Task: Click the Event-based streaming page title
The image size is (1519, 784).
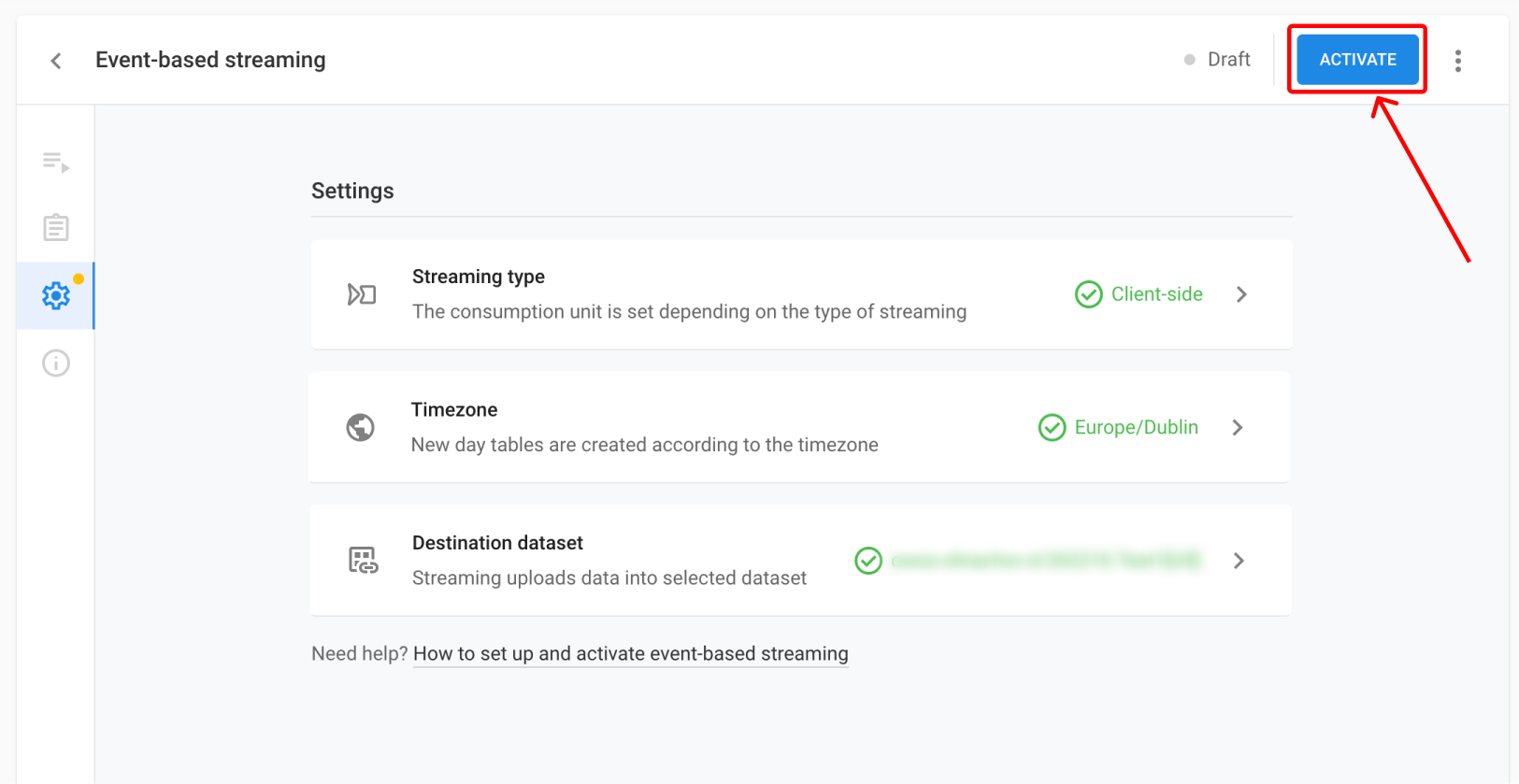Action: [210, 60]
